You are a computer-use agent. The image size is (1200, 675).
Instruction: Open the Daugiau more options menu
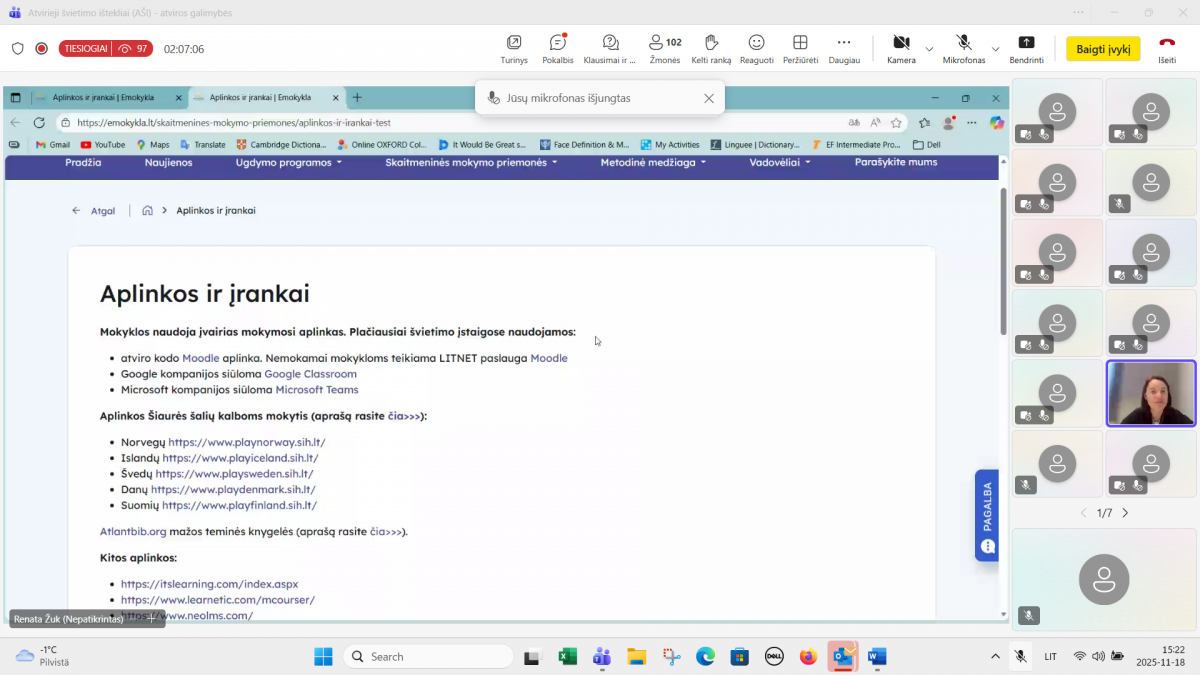(844, 43)
